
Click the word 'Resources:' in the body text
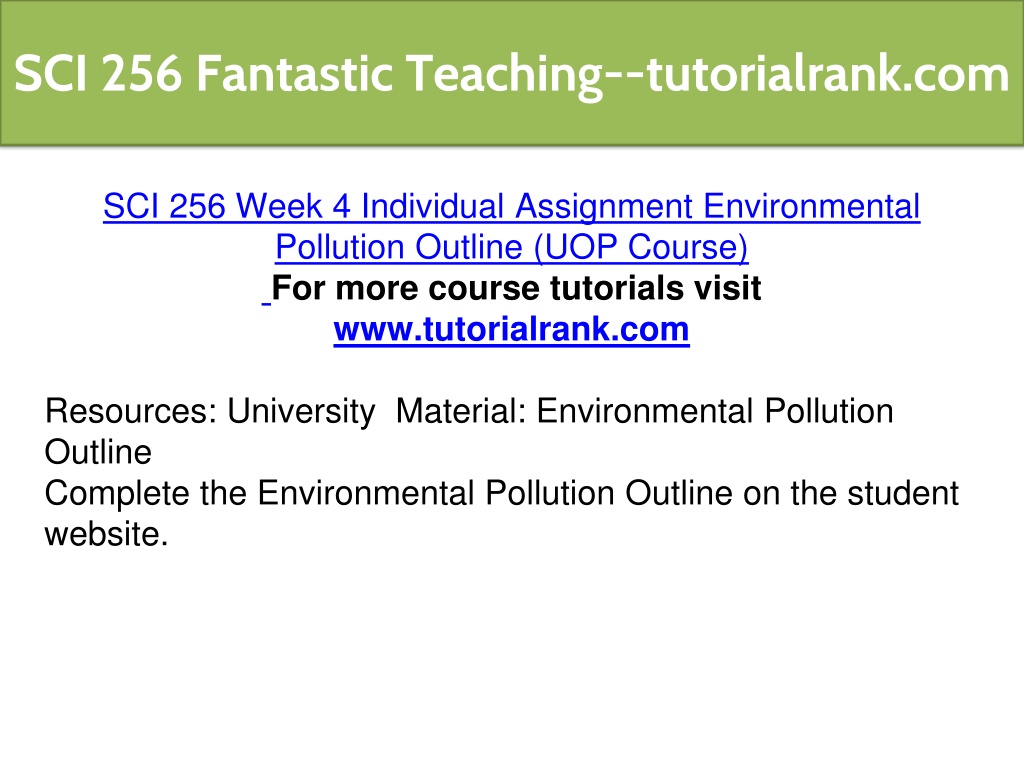click(131, 411)
